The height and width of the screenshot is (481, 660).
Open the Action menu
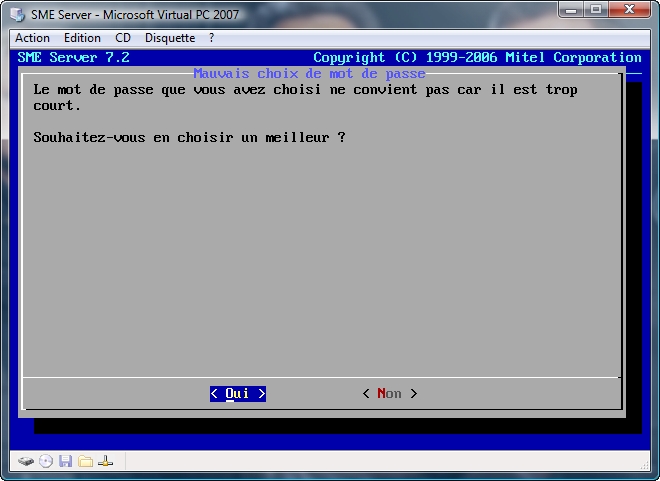click(x=32, y=38)
